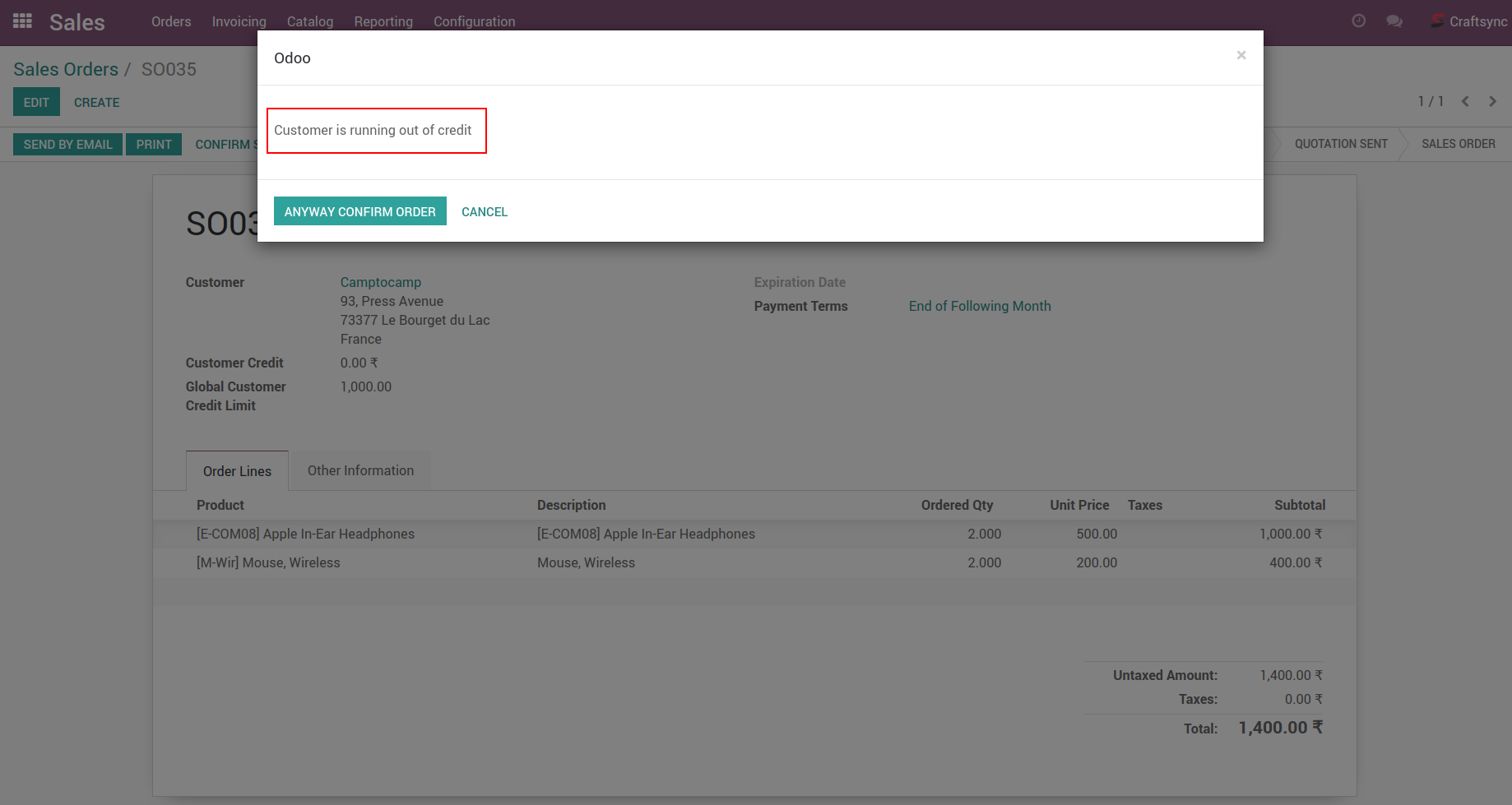Screen dimensions: 1512x805
Task: Expand the Reporting menu
Action: coord(383,21)
